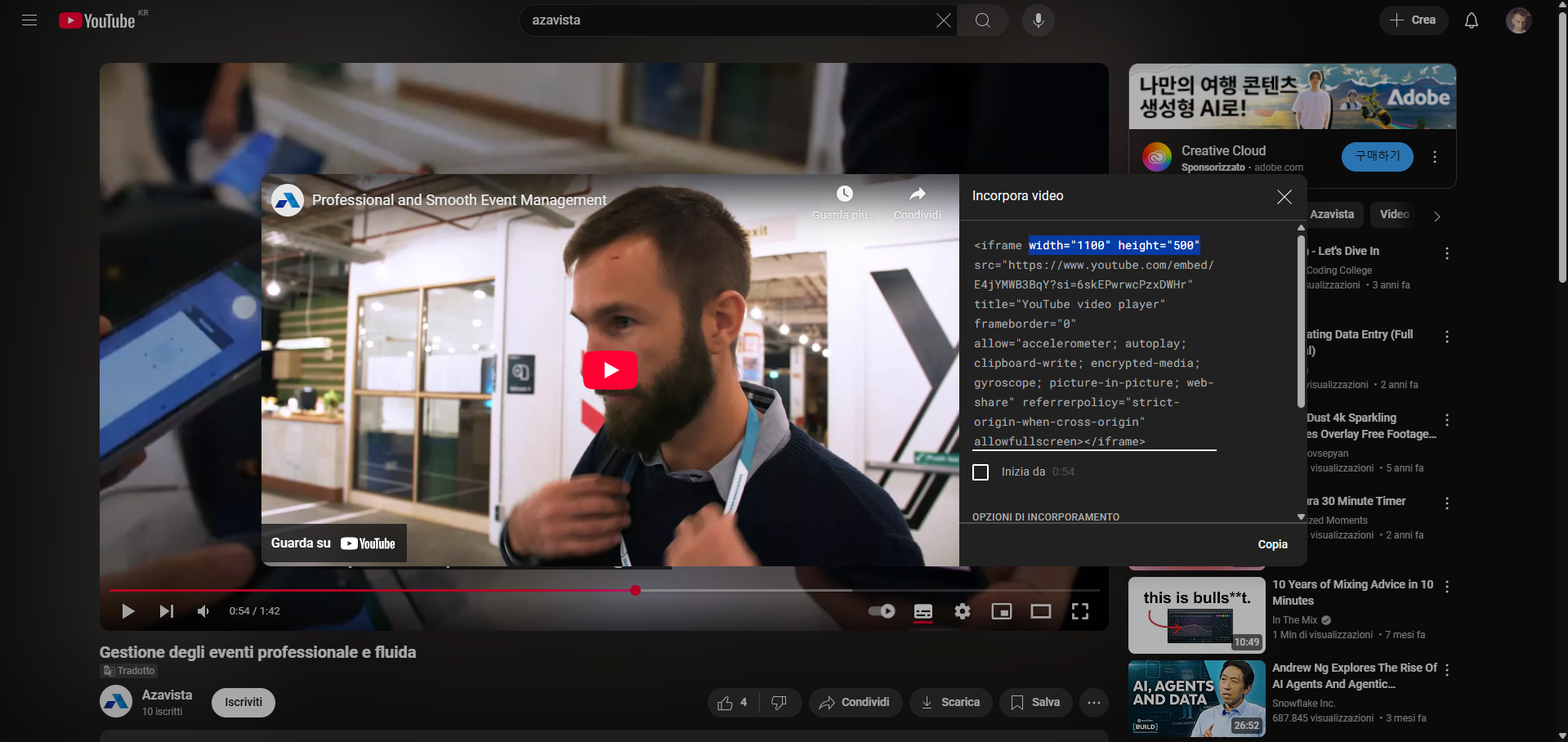Screen dimensions: 1568x742
Task: Open In The Mix channel
Action: click(1294, 620)
